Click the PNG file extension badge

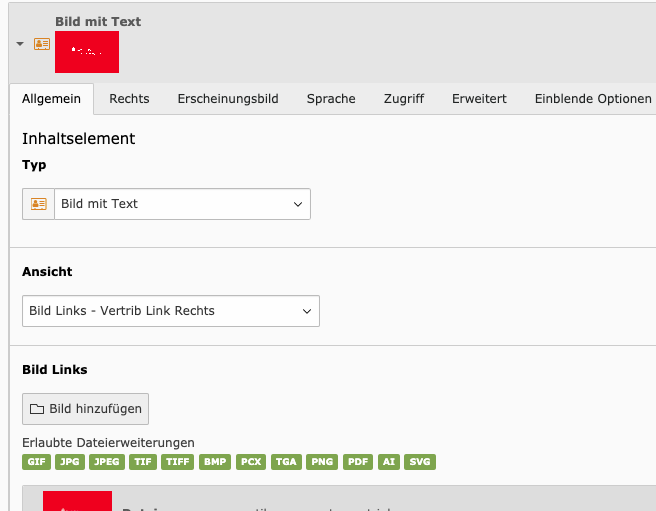322,462
